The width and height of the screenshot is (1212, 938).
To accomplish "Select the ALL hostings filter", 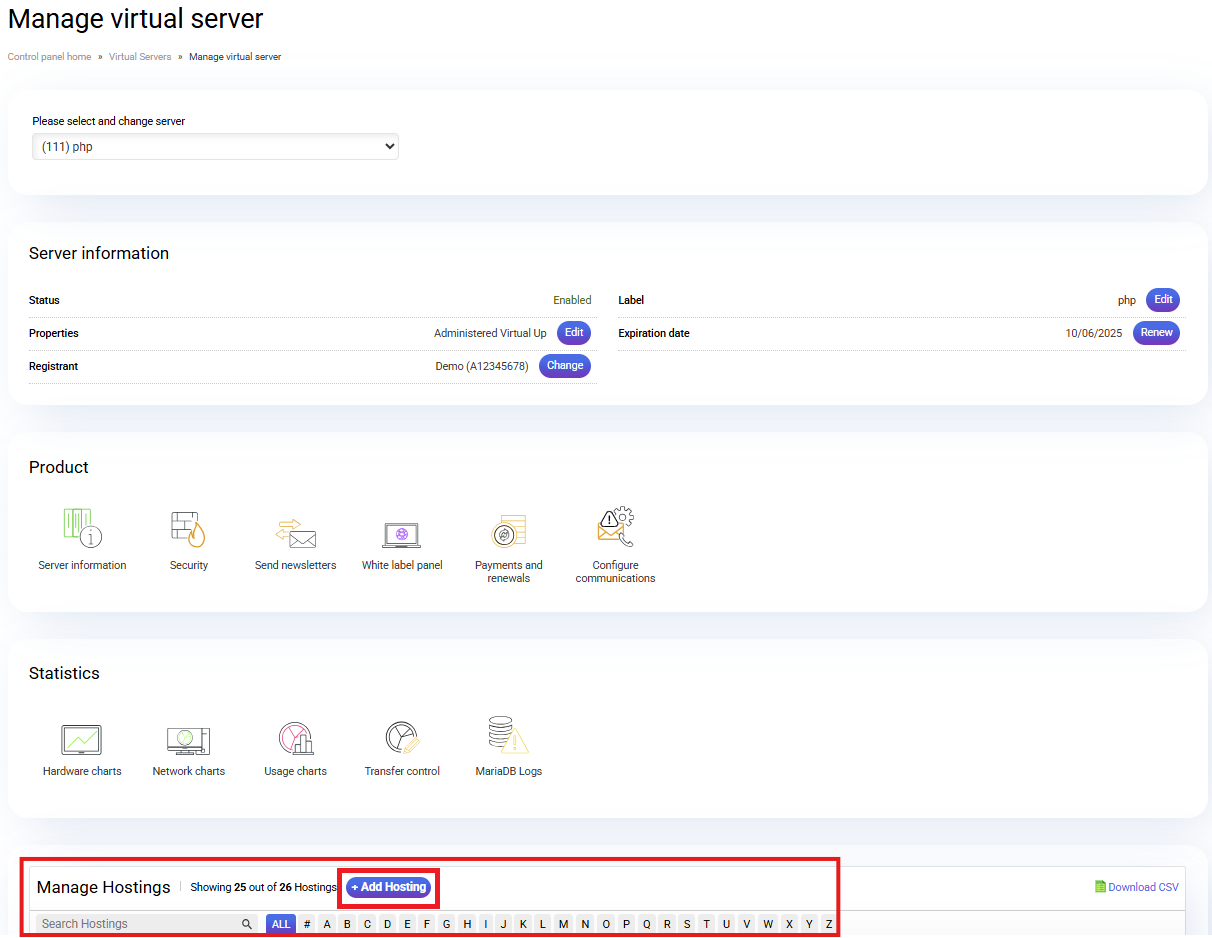I will click(x=281, y=924).
